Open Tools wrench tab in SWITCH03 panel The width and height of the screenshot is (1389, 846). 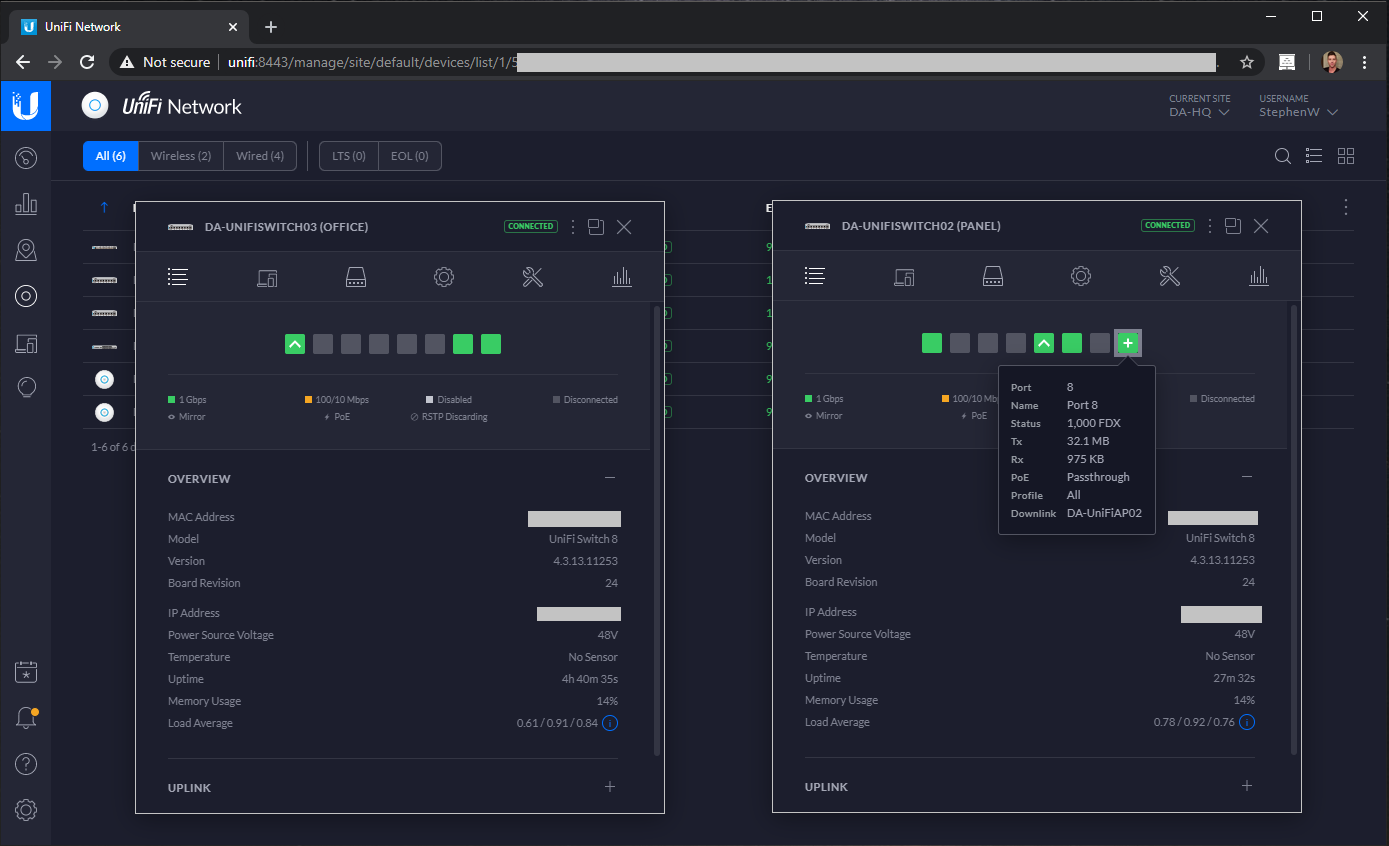coord(533,278)
